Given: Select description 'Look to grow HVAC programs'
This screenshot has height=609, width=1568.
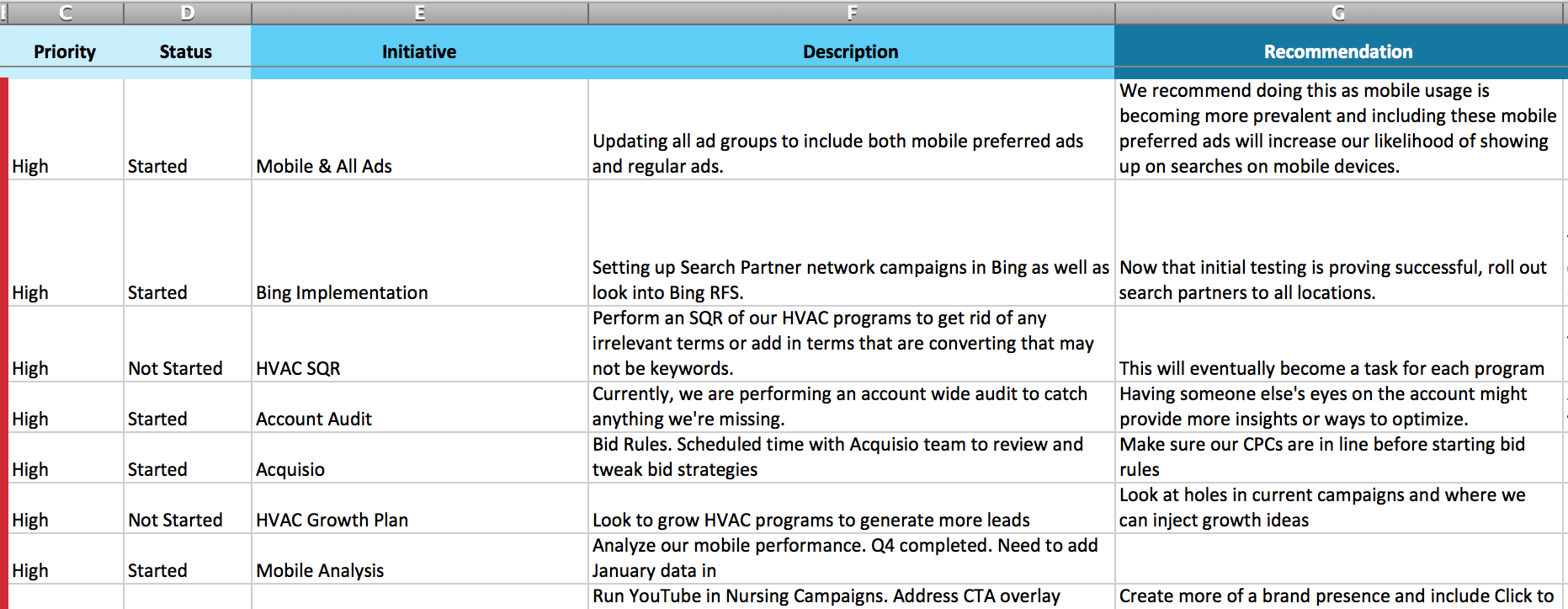Looking at the screenshot, I should [852, 508].
